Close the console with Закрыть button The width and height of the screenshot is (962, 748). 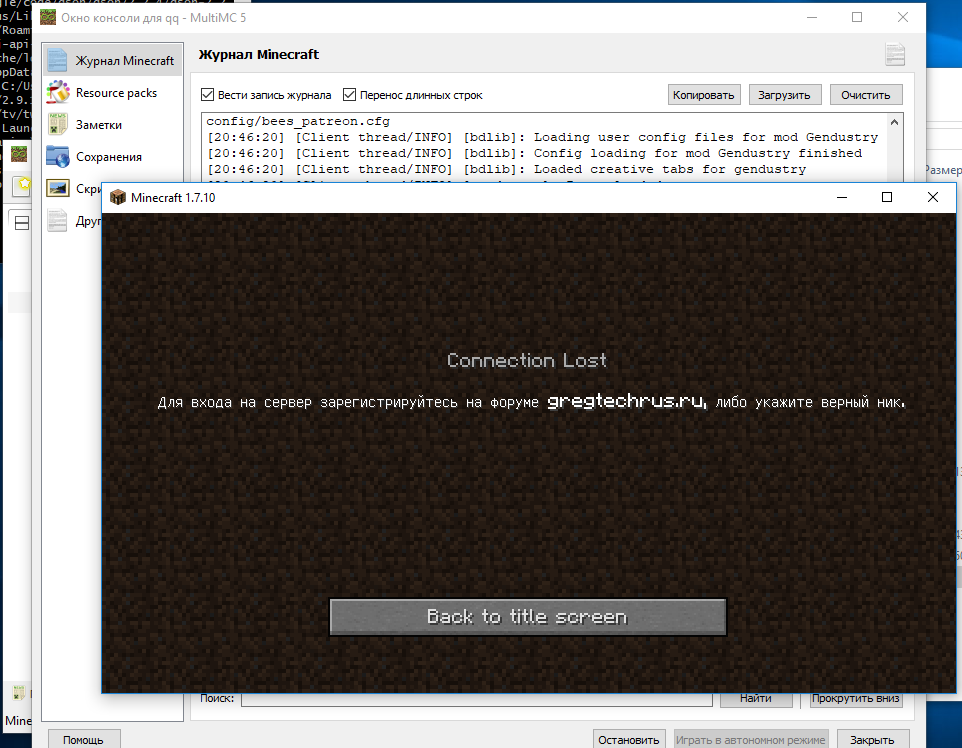(x=872, y=740)
